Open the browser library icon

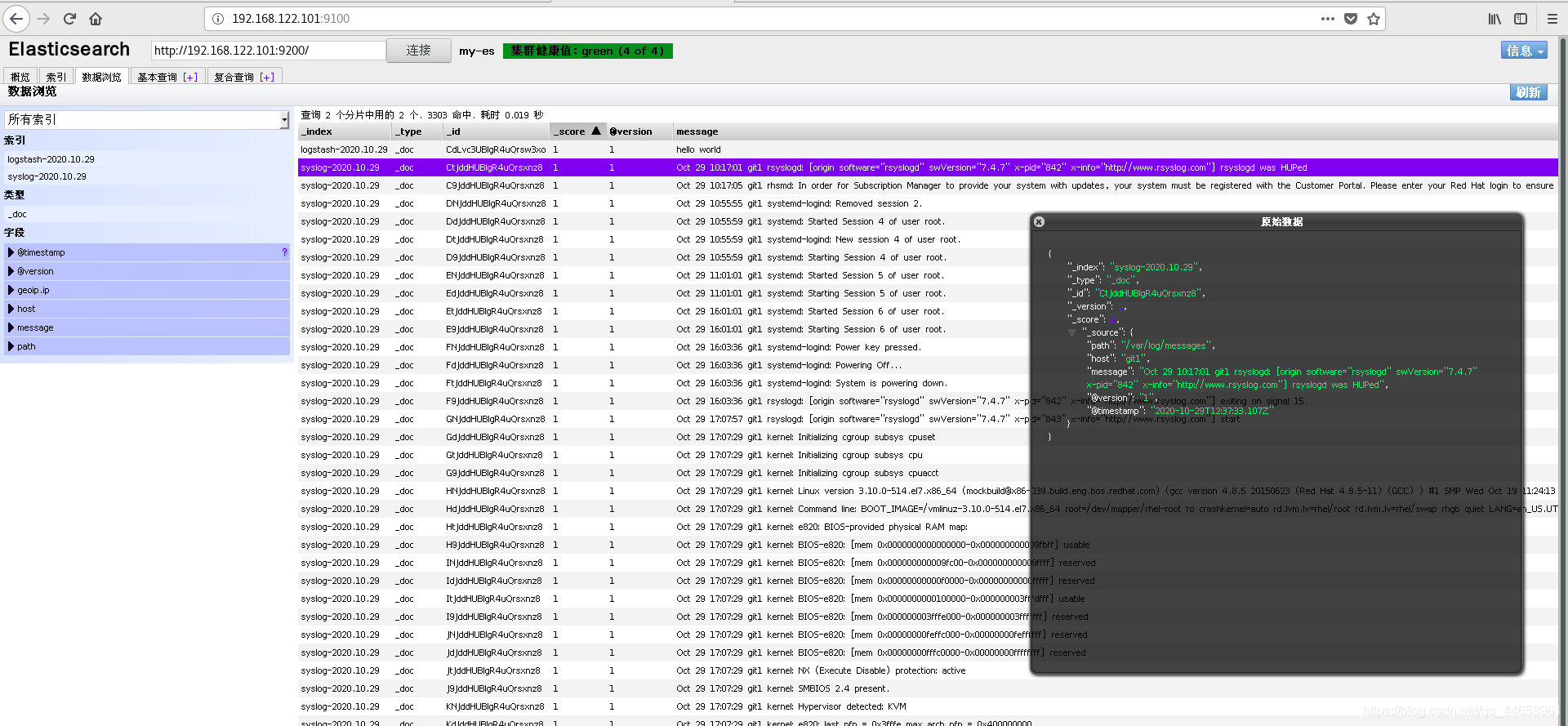coord(1494,18)
